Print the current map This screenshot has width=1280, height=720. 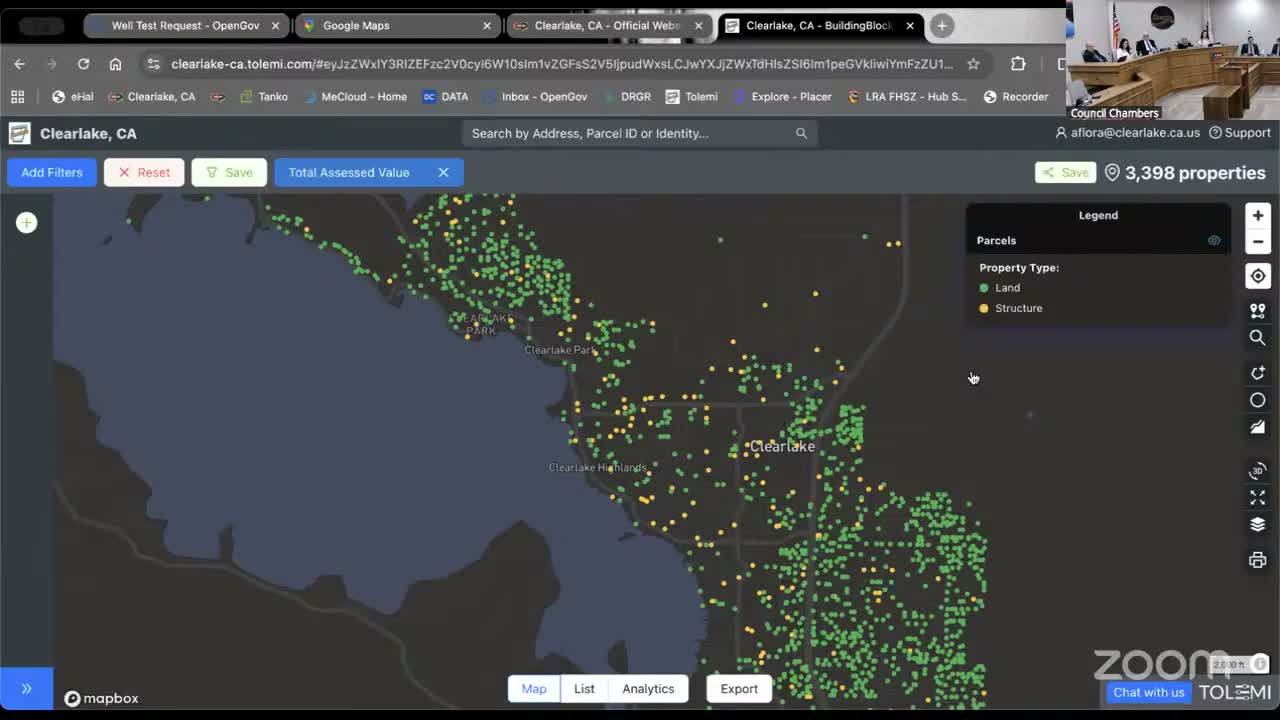pyautogui.click(x=1258, y=560)
